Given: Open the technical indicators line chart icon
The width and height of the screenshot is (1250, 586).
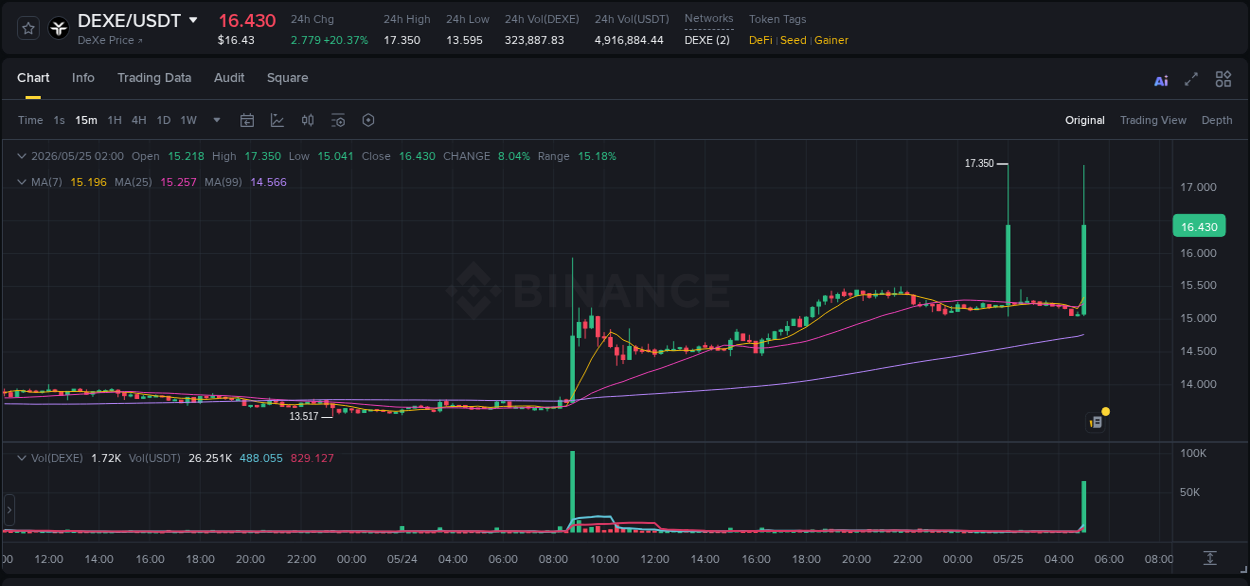Looking at the screenshot, I should [x=277, y=120].
